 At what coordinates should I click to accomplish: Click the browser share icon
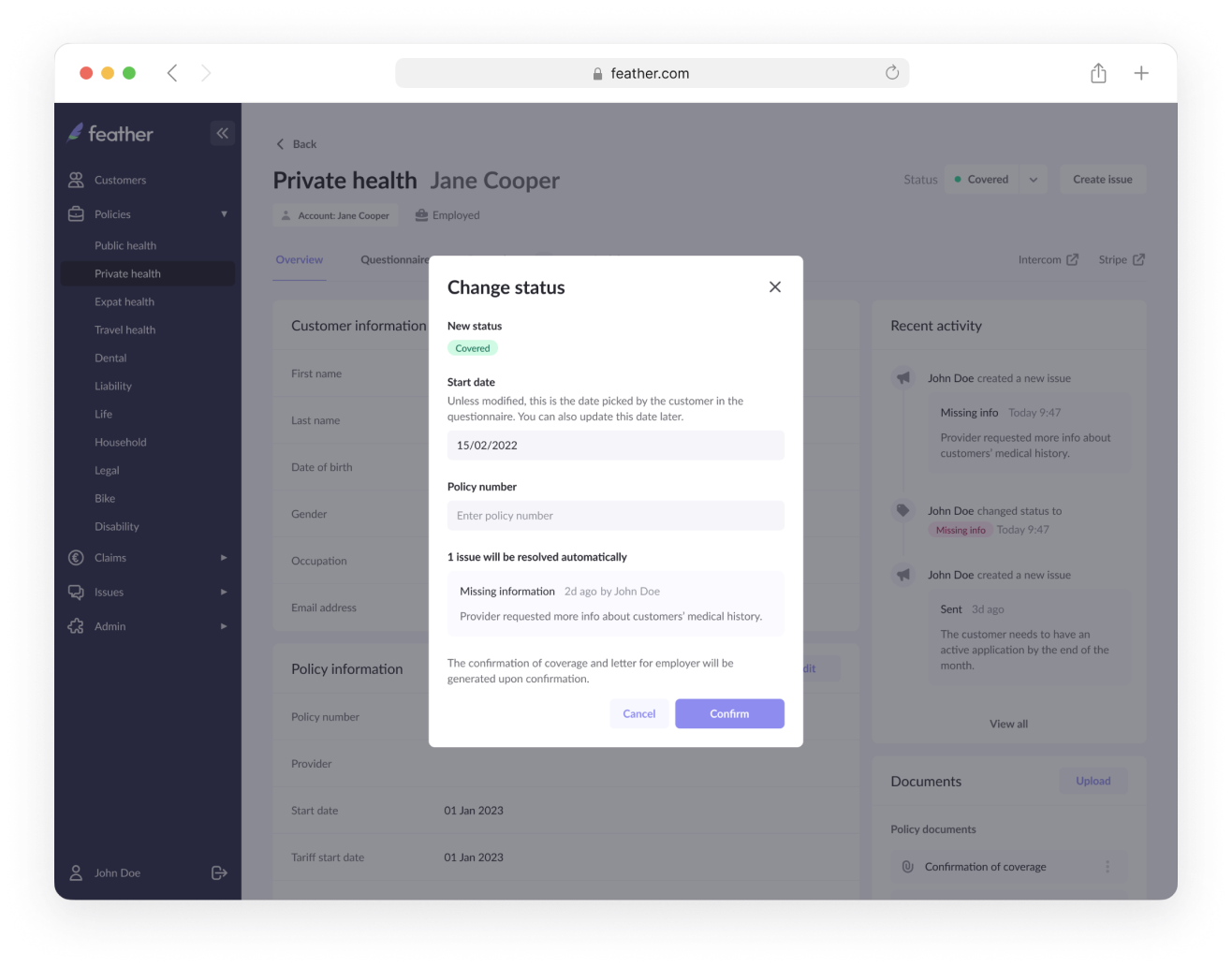pos(1098,73)
